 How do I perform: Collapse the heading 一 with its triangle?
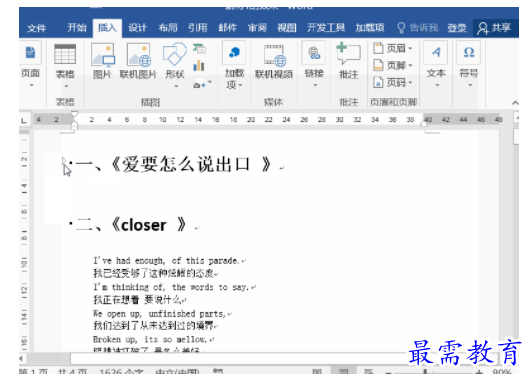click(x=64, y=161)
